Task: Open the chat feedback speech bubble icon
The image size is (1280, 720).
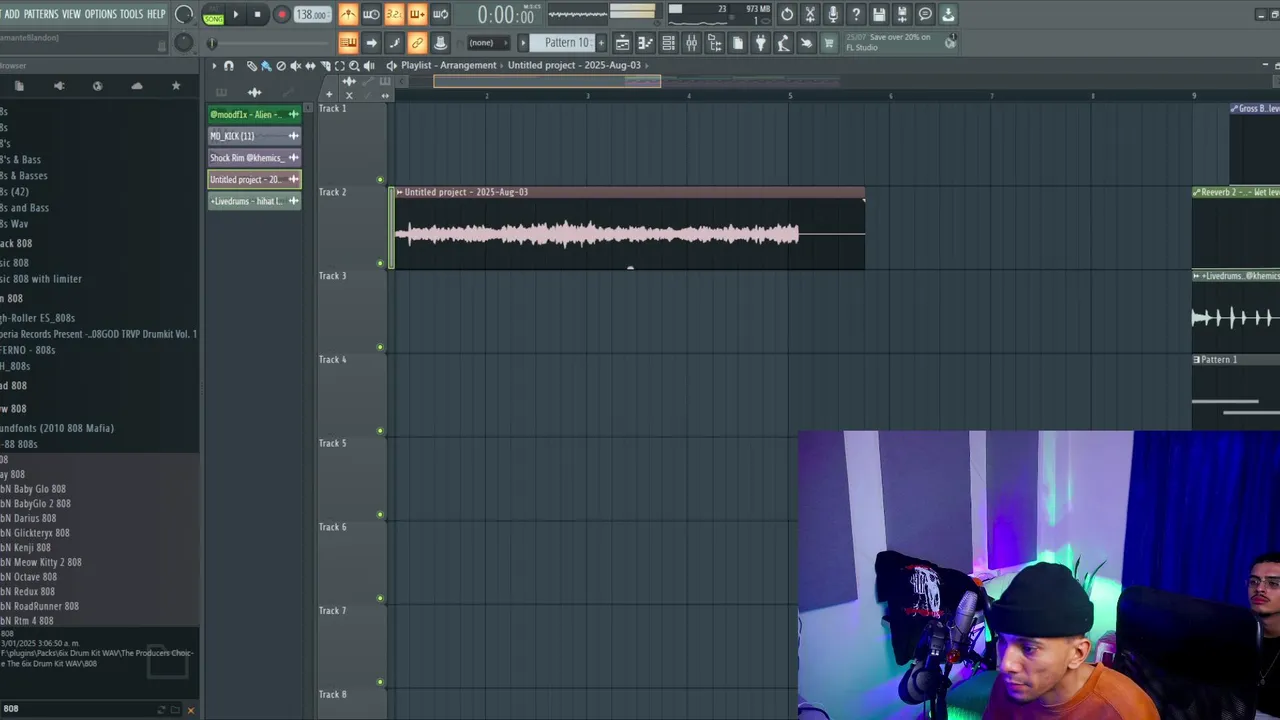Action: (925, 14)
